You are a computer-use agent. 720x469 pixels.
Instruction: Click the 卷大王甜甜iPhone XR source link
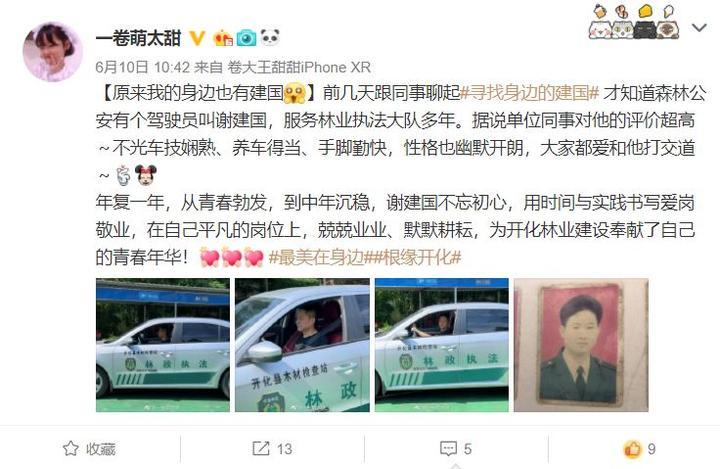tap(299, 68)
